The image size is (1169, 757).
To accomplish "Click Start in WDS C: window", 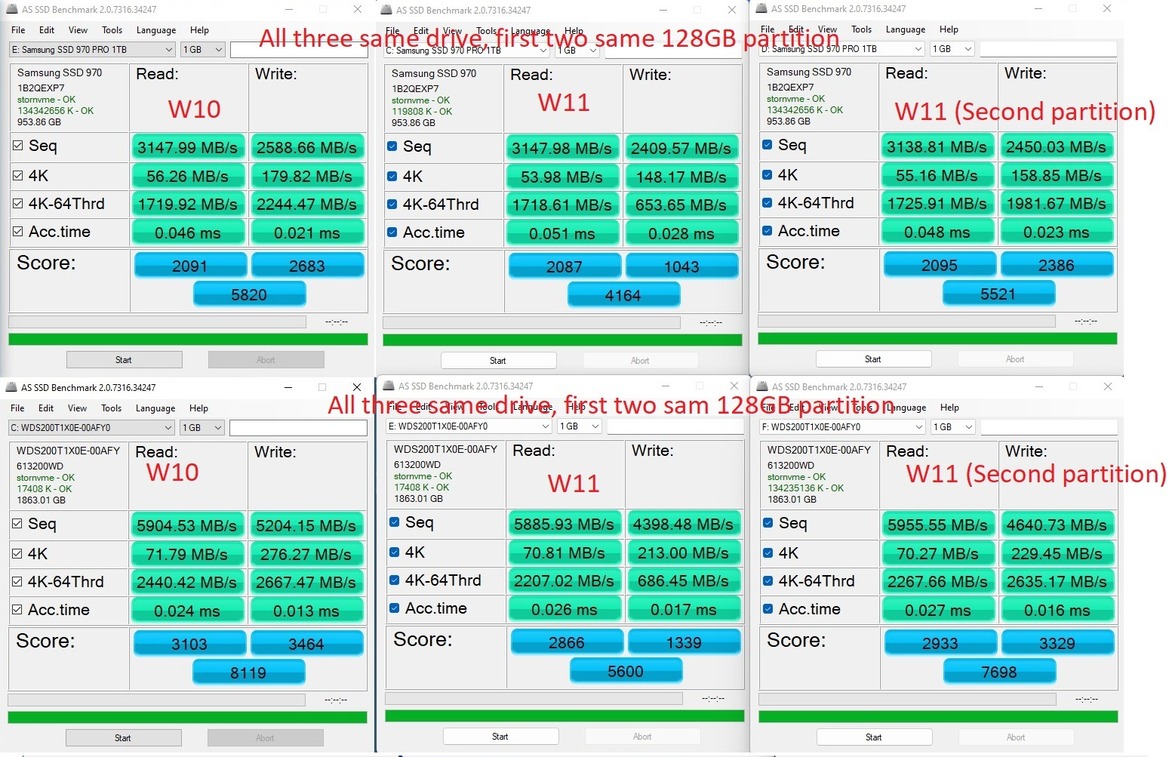I will (123, 738).
